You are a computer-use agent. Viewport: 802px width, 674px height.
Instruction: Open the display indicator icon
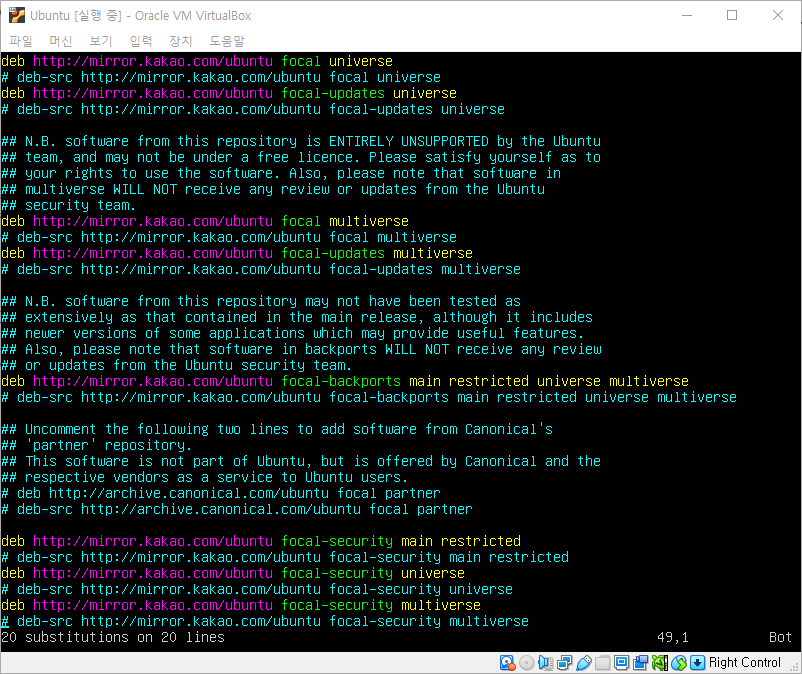[621, 663]
